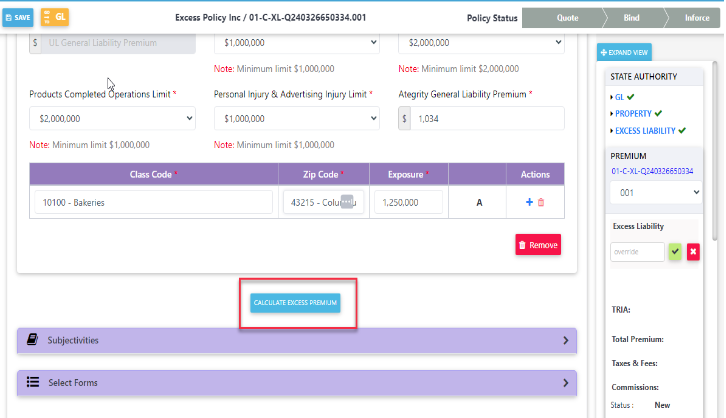Expand the Subjectivities section chevron
726x418 pixels.
tap(565, 340)
